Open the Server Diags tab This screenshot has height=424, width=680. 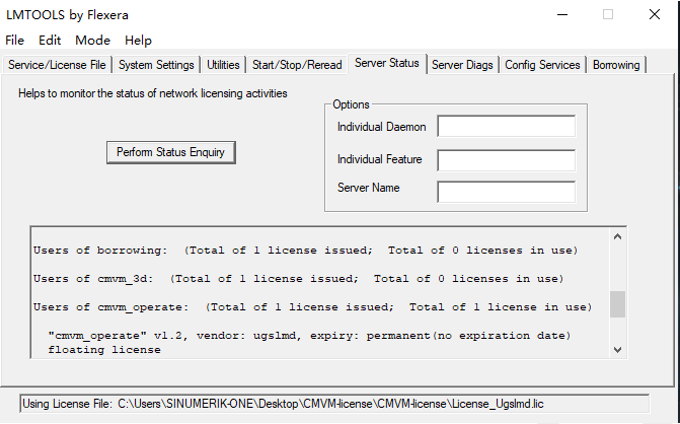[462, 65]
